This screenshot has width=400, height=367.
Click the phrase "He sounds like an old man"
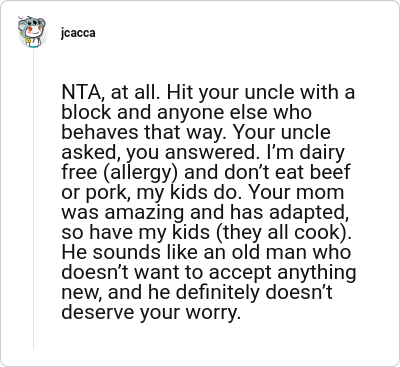click(x=182, y=253)
